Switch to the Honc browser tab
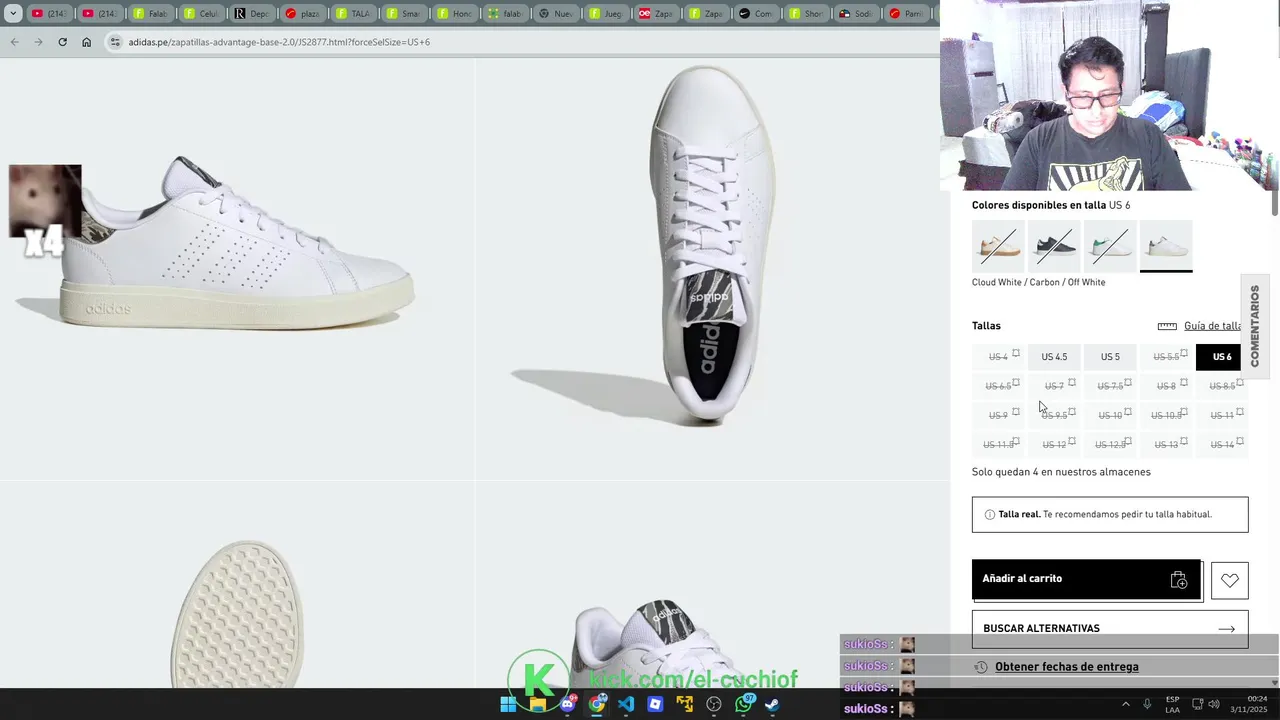This screenshot has width=1280, height=720. click(455, 14)
